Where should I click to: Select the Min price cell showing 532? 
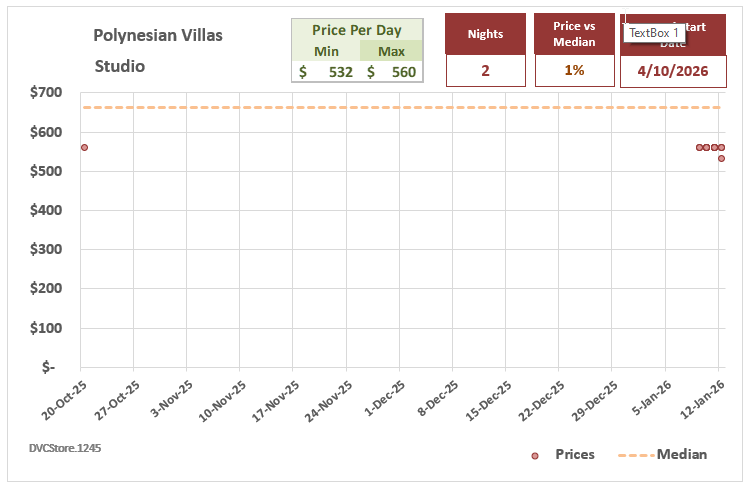click(x=326, y=71)
